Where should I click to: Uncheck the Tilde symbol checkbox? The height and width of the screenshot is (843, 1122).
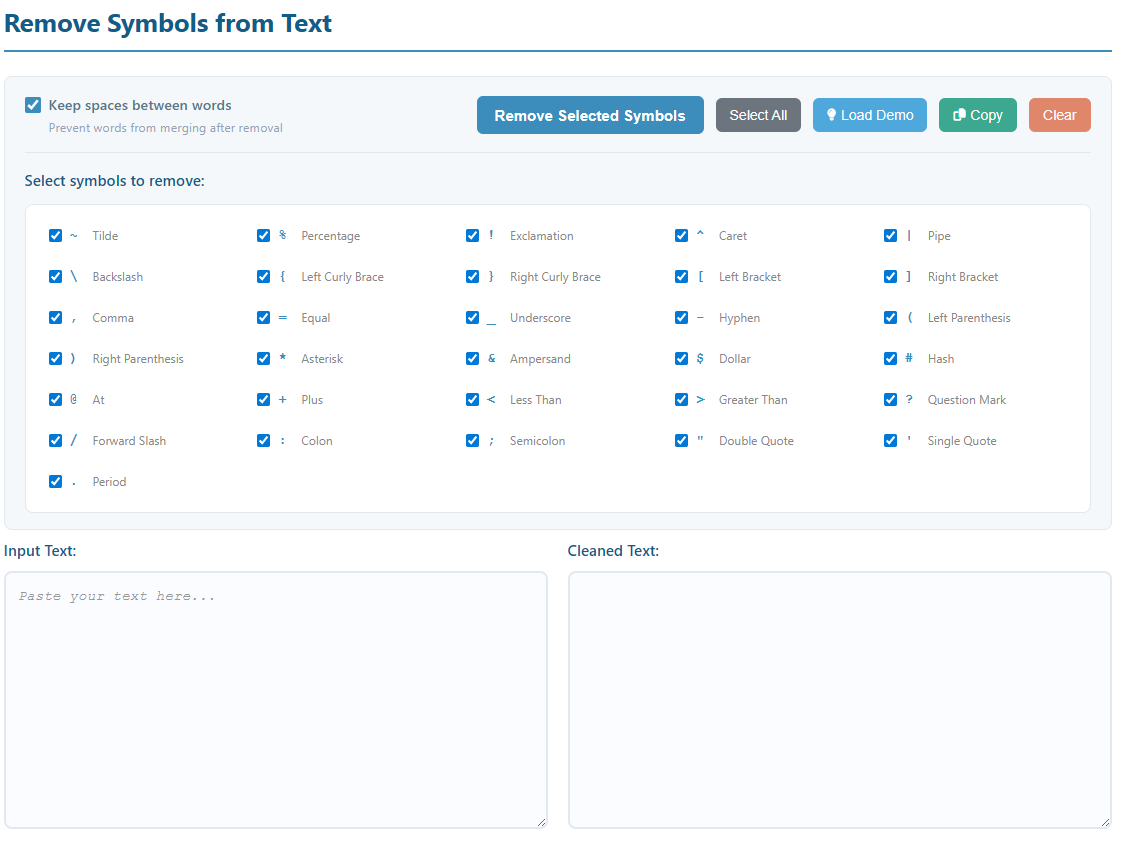click(56, 236)
